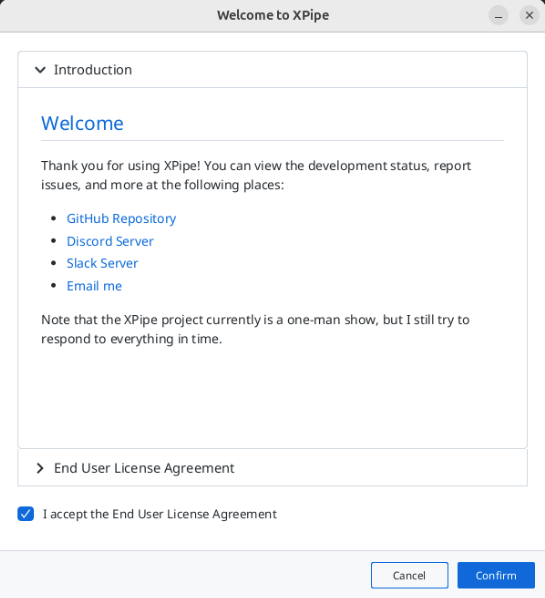Collapse the Introduction section chevron
Screen dimensions: 545x598
[x=40, y=70]
